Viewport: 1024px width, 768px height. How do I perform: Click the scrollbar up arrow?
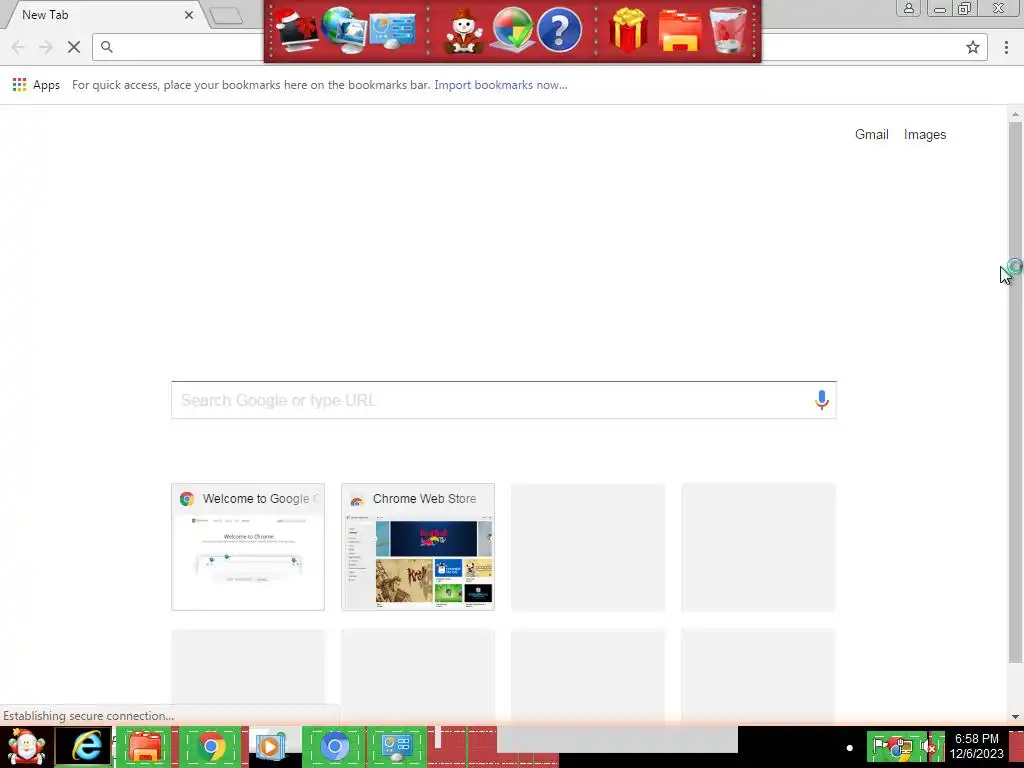tap(1015, 114)
